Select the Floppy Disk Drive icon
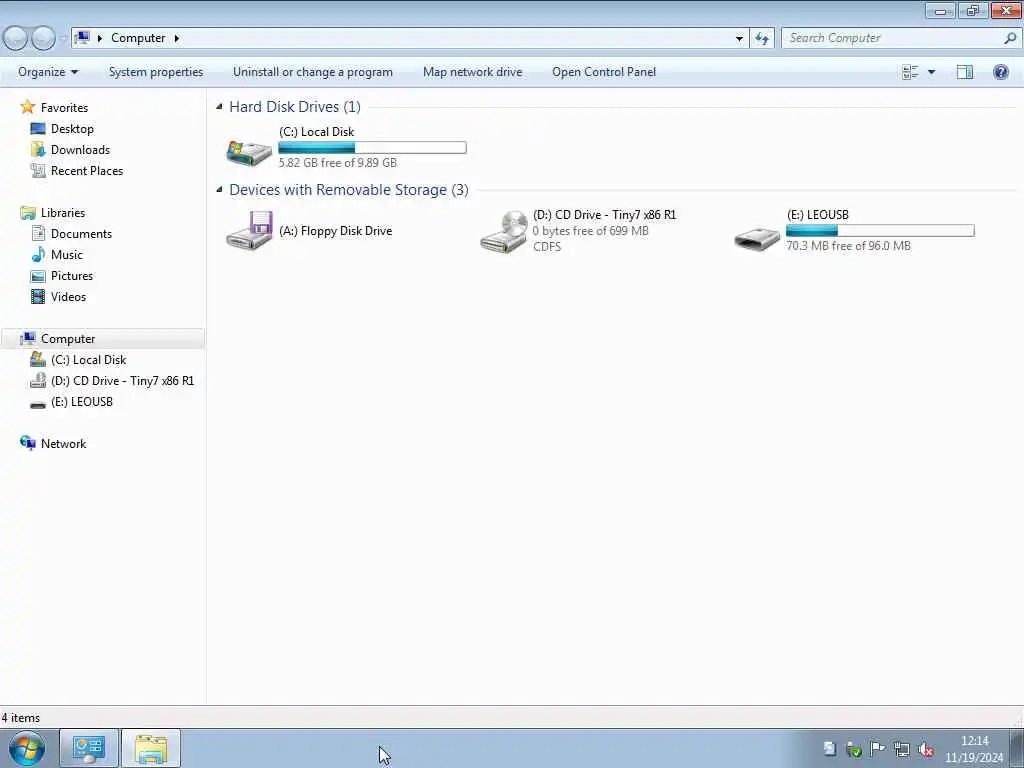This screenshot has width=1024, height=768. point(249,230)
